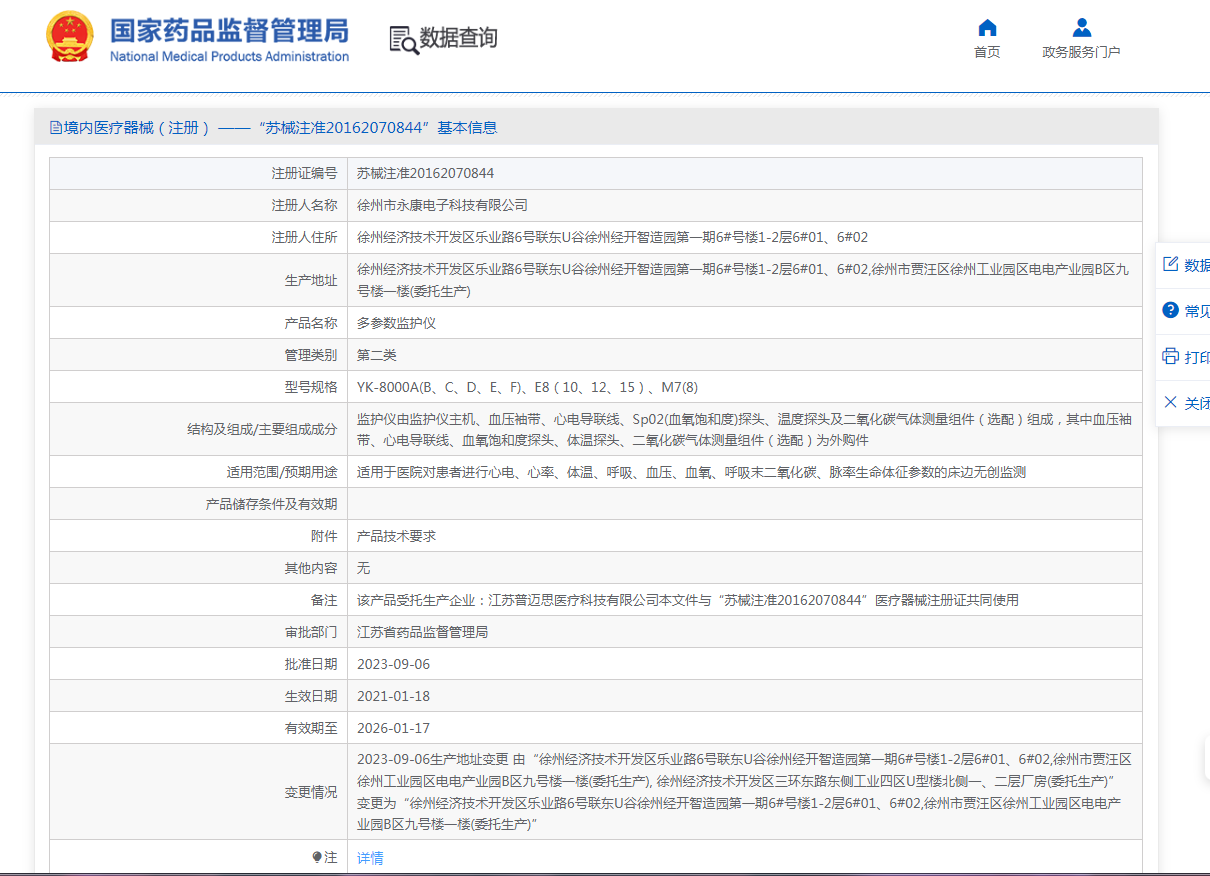1210x876 pixels.
Task: Click the 生产地址 row label
Action: [311, 280]
